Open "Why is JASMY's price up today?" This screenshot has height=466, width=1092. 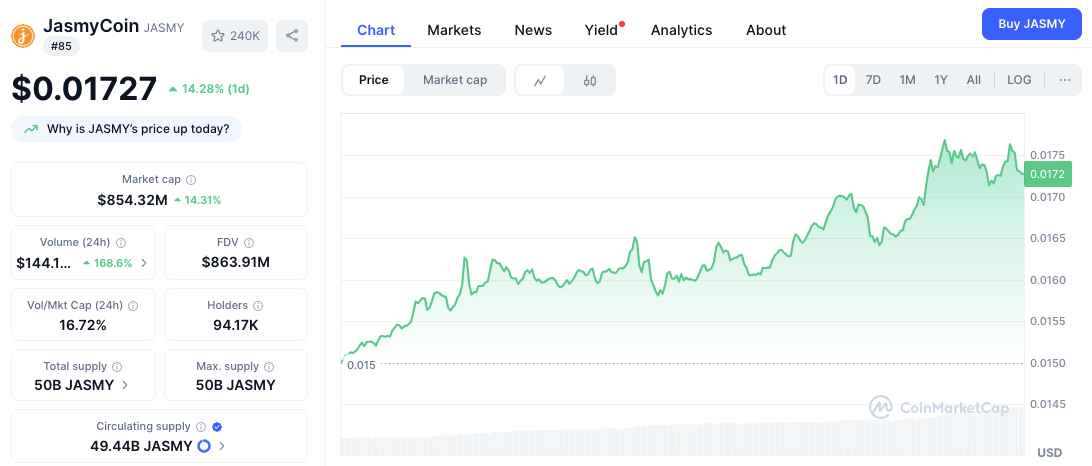(x=127, y=129)
